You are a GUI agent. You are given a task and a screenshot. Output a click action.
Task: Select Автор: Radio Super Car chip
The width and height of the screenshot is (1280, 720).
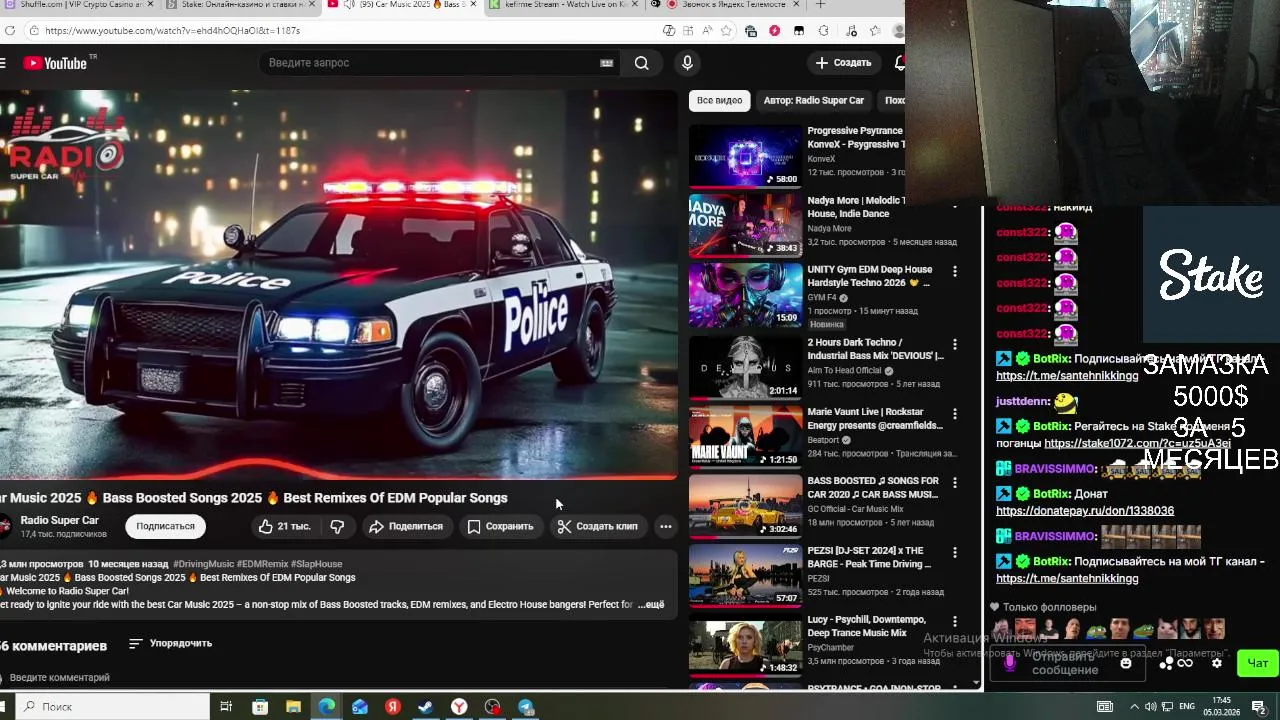click(x=813, y=101)
